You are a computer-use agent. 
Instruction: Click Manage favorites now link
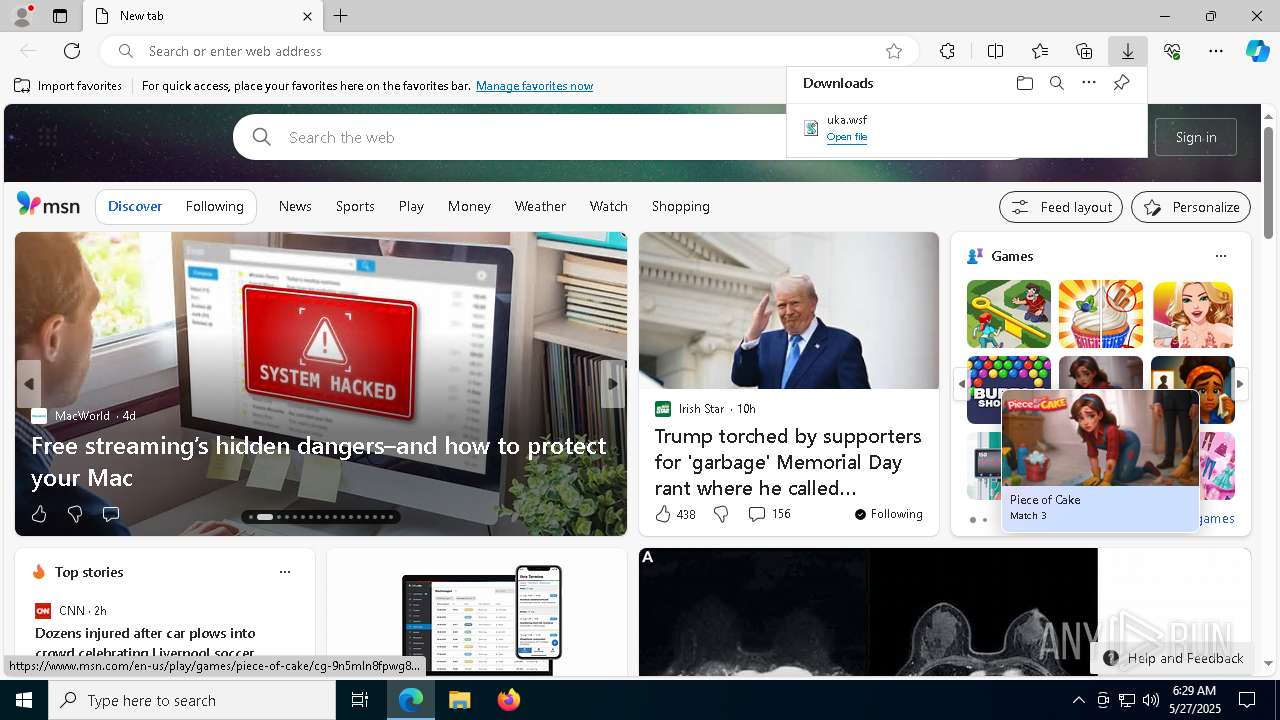click(x=534, y=86)
